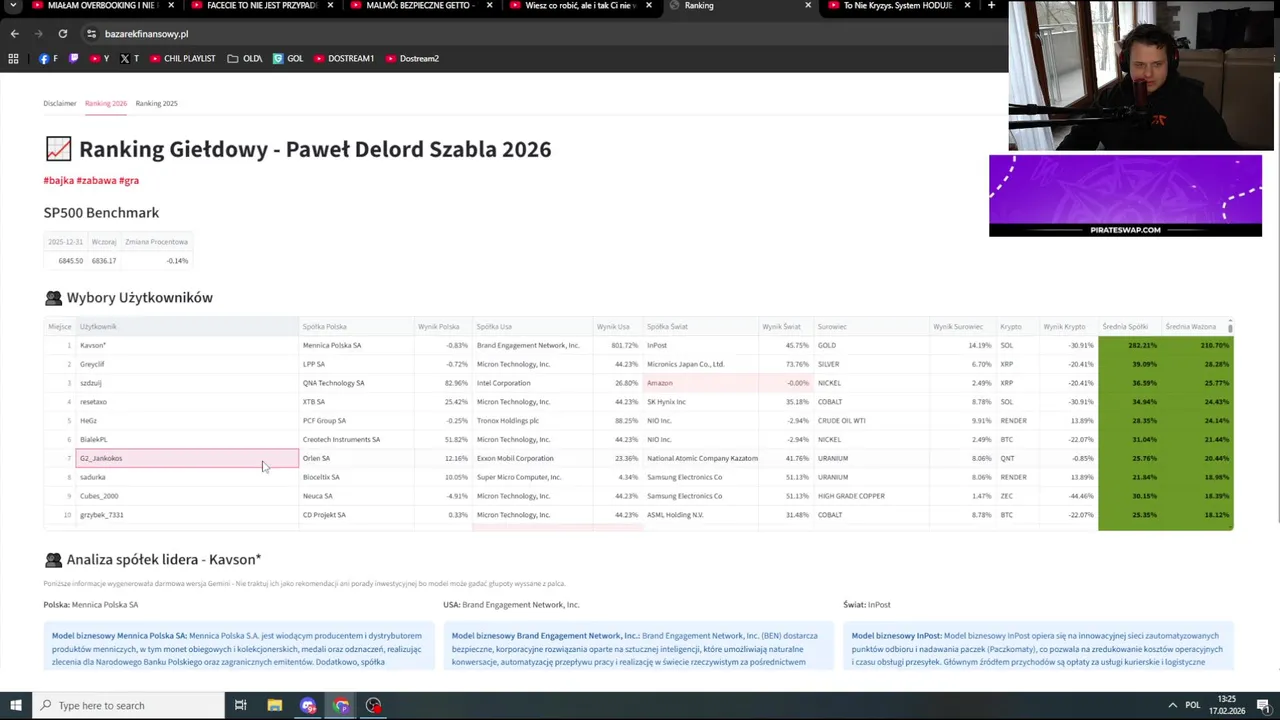
Task: Click the HIGH GRADE COPPER cell
Action: point(871,496)
